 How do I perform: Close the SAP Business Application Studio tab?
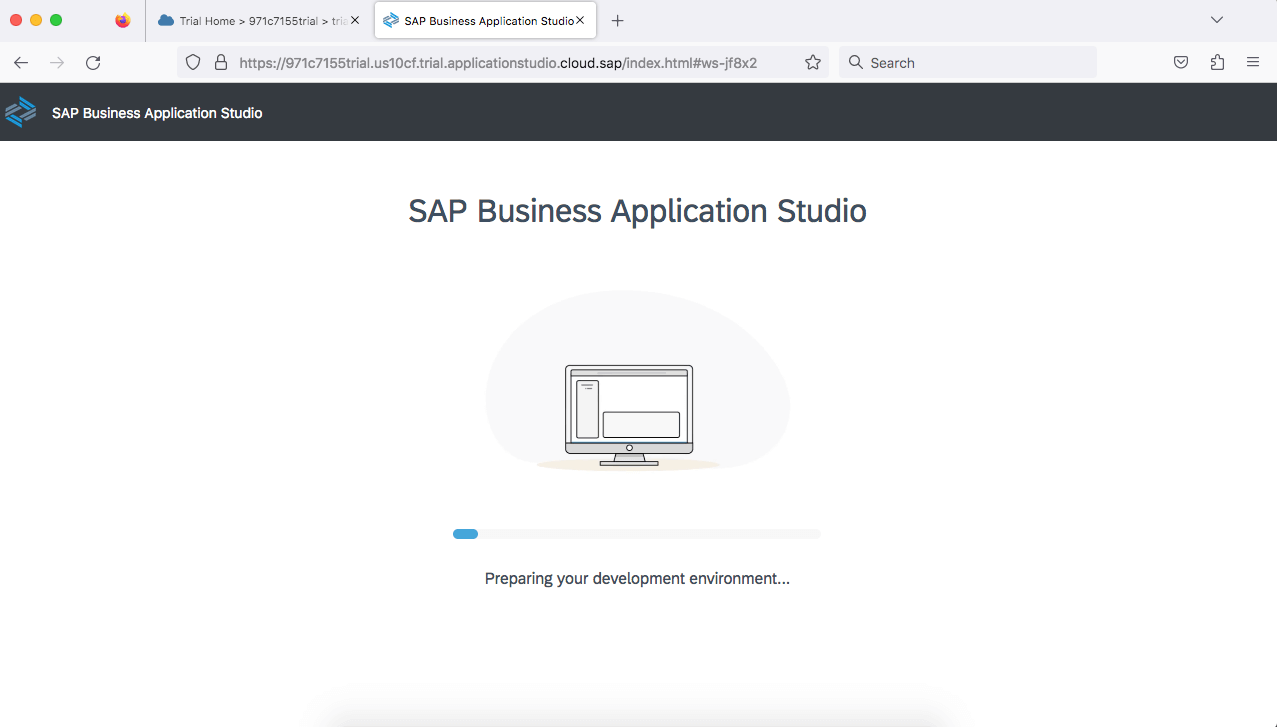coord(580,20)
